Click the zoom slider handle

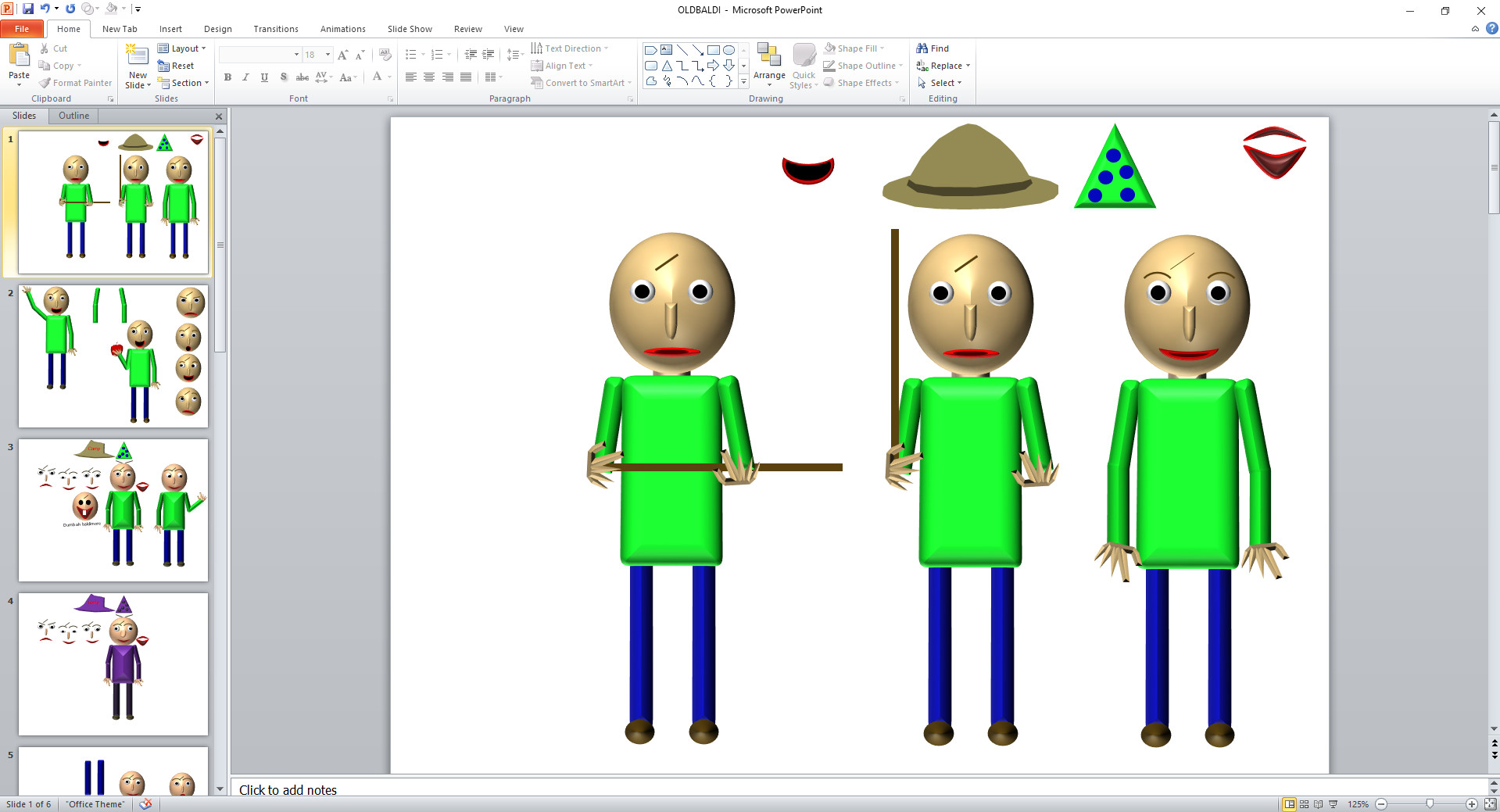point(1430,804)
